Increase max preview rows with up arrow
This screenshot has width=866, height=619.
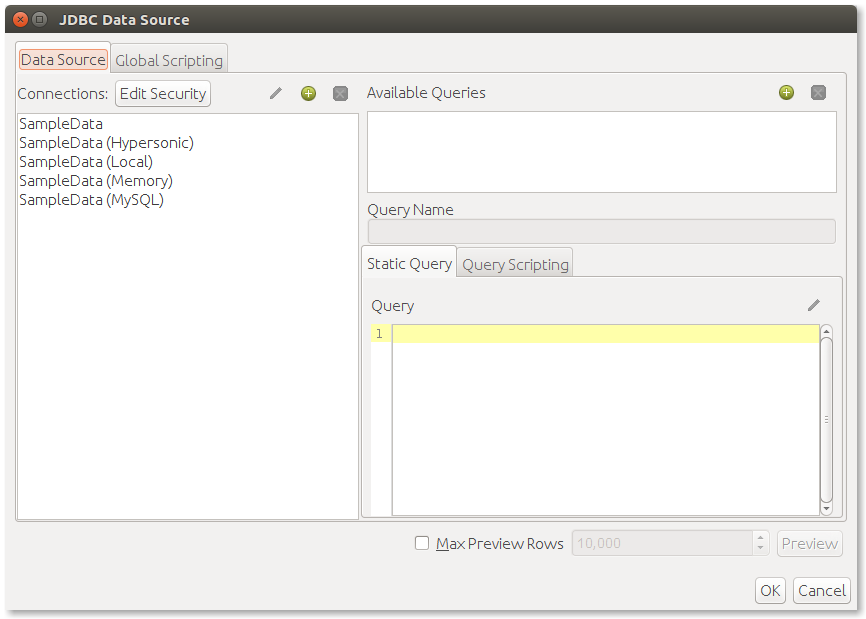(x=761, y=537)
